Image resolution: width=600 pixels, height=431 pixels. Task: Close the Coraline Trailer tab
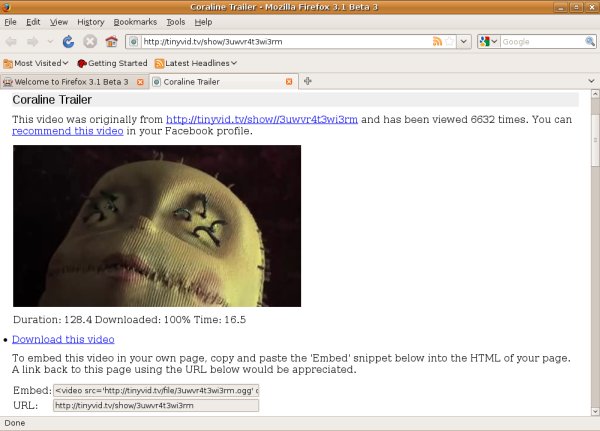(289, 82)
